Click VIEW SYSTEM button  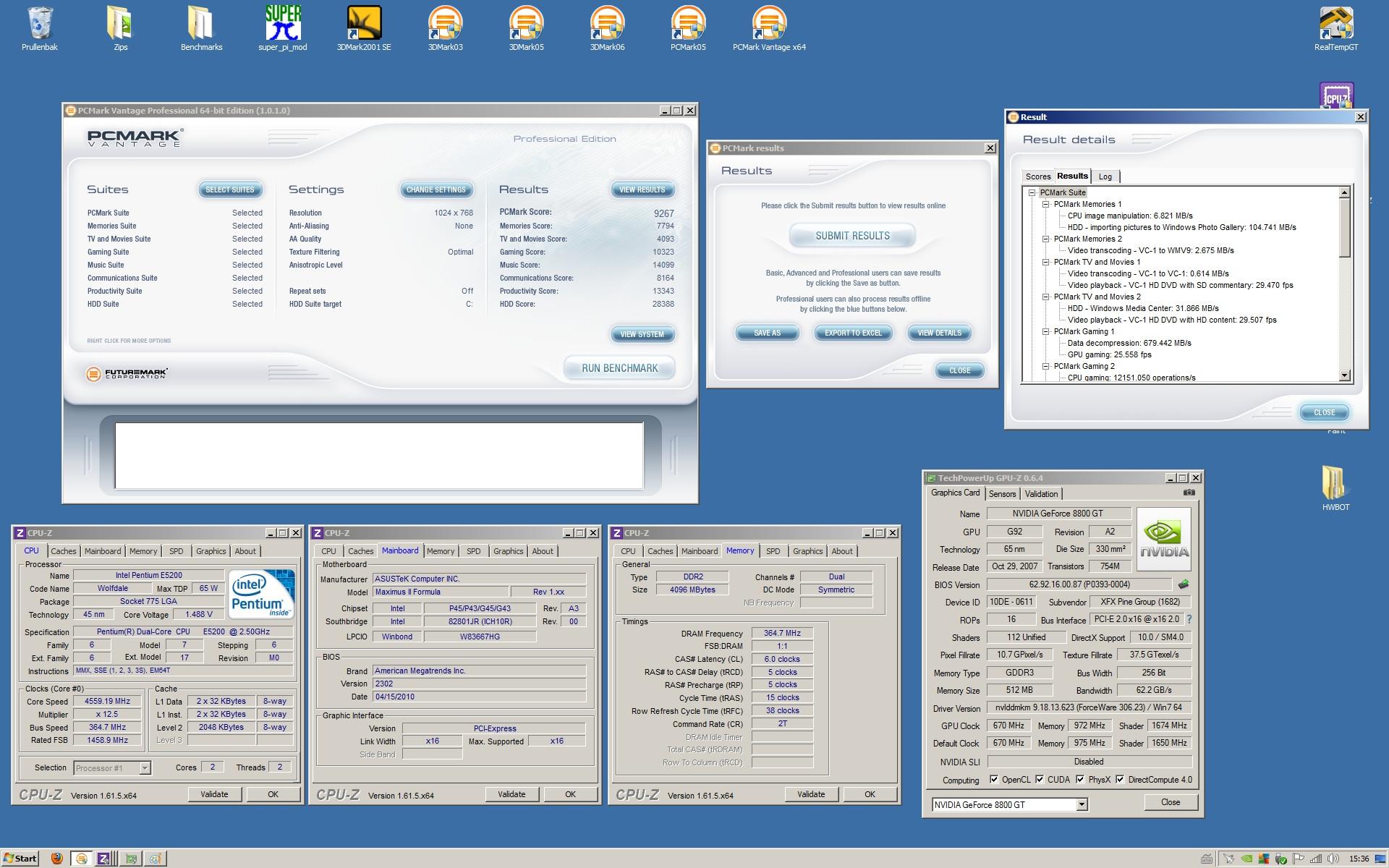click(x=642, y=334)
